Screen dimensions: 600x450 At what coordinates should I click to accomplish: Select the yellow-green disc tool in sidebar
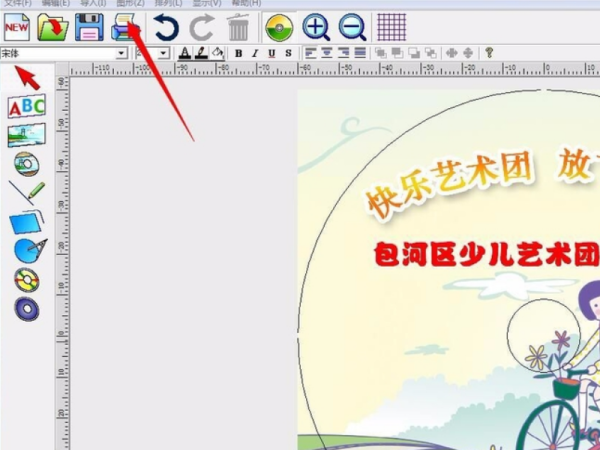[27, 280]
